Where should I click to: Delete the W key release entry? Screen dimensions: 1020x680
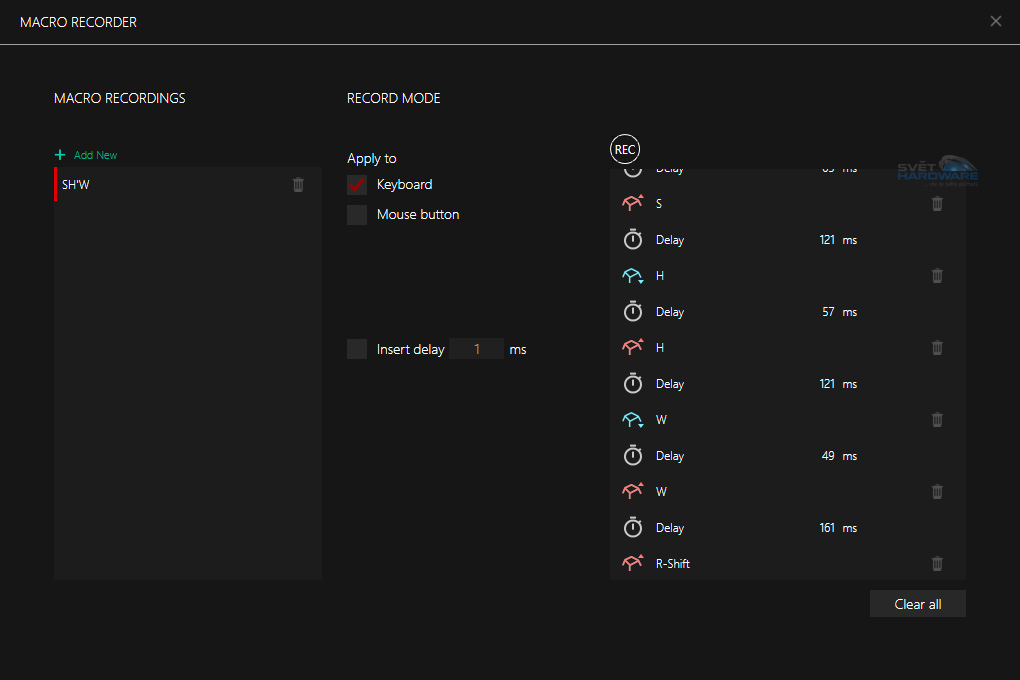pos(937,492)
